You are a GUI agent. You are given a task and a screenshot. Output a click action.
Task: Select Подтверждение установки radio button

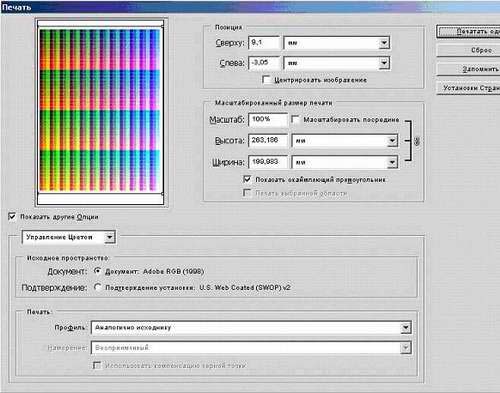click(x=97, y=287)
